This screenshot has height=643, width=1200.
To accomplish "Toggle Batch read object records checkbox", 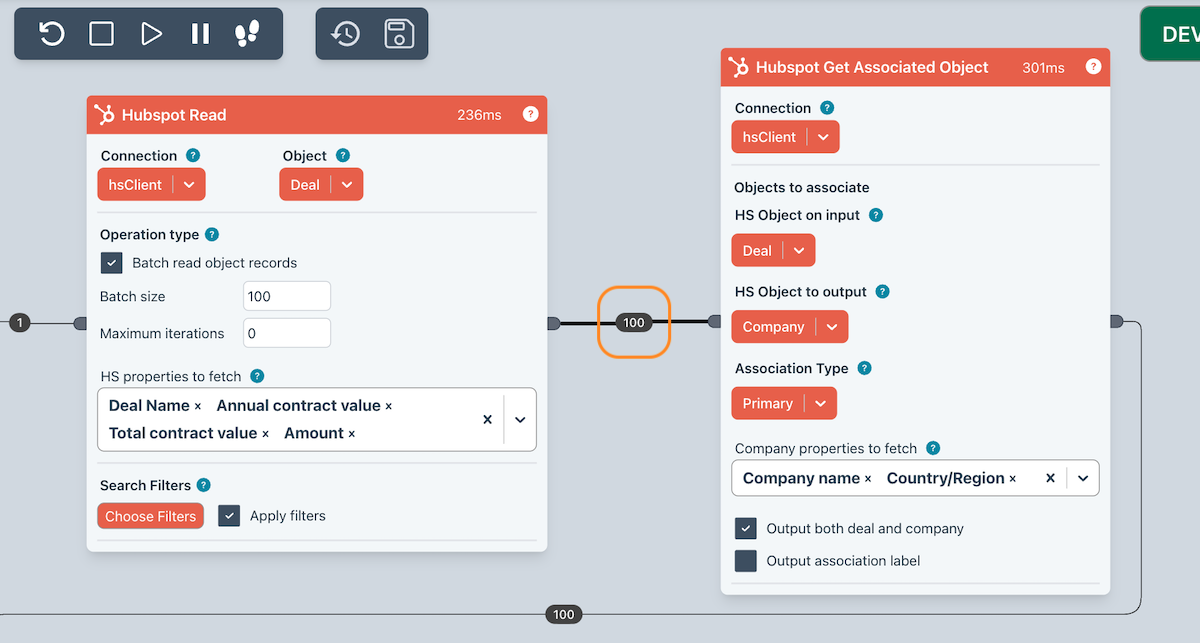I will [111, 263].
